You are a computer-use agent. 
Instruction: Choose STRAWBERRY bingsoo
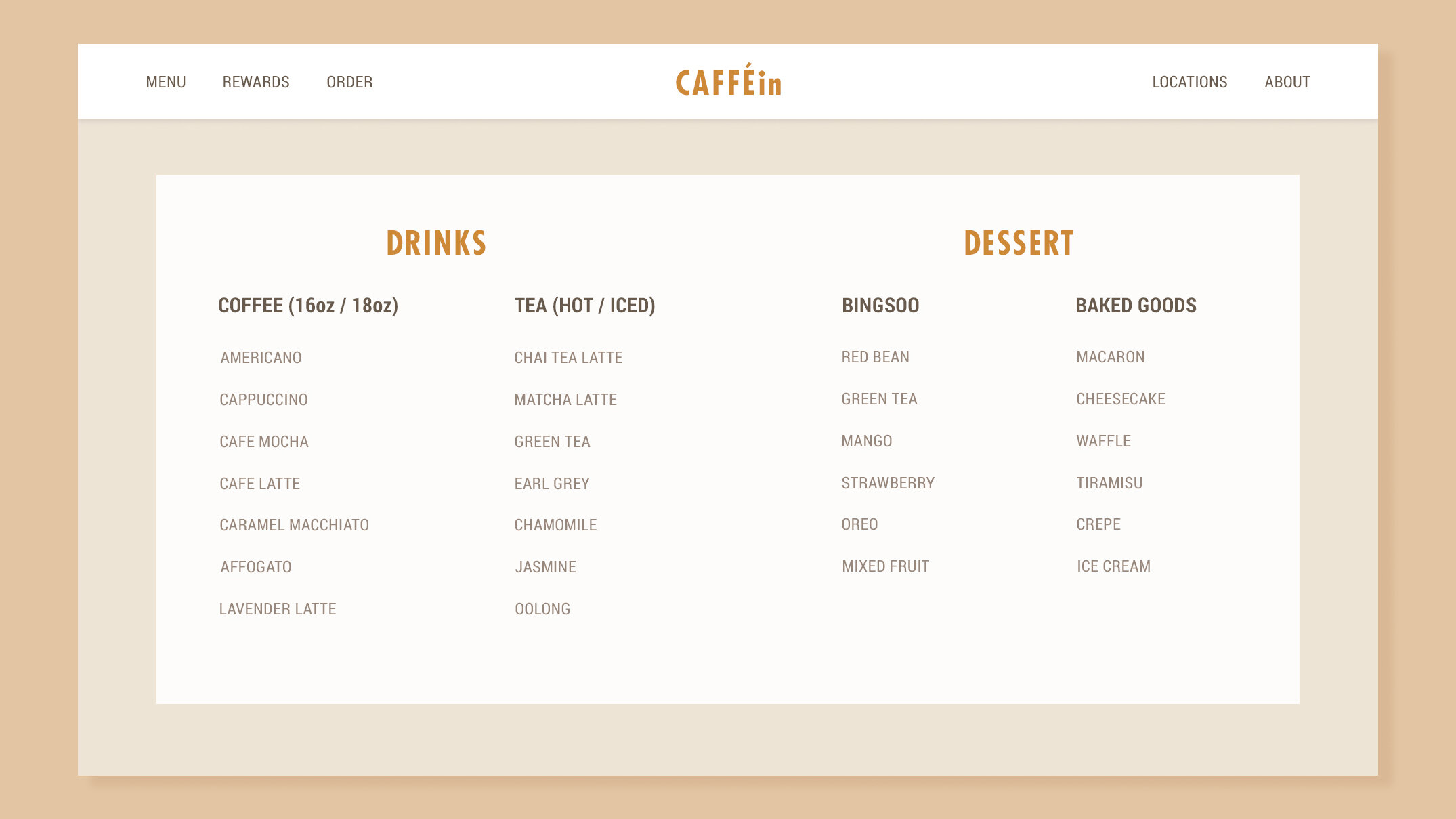tap(888, 483)
